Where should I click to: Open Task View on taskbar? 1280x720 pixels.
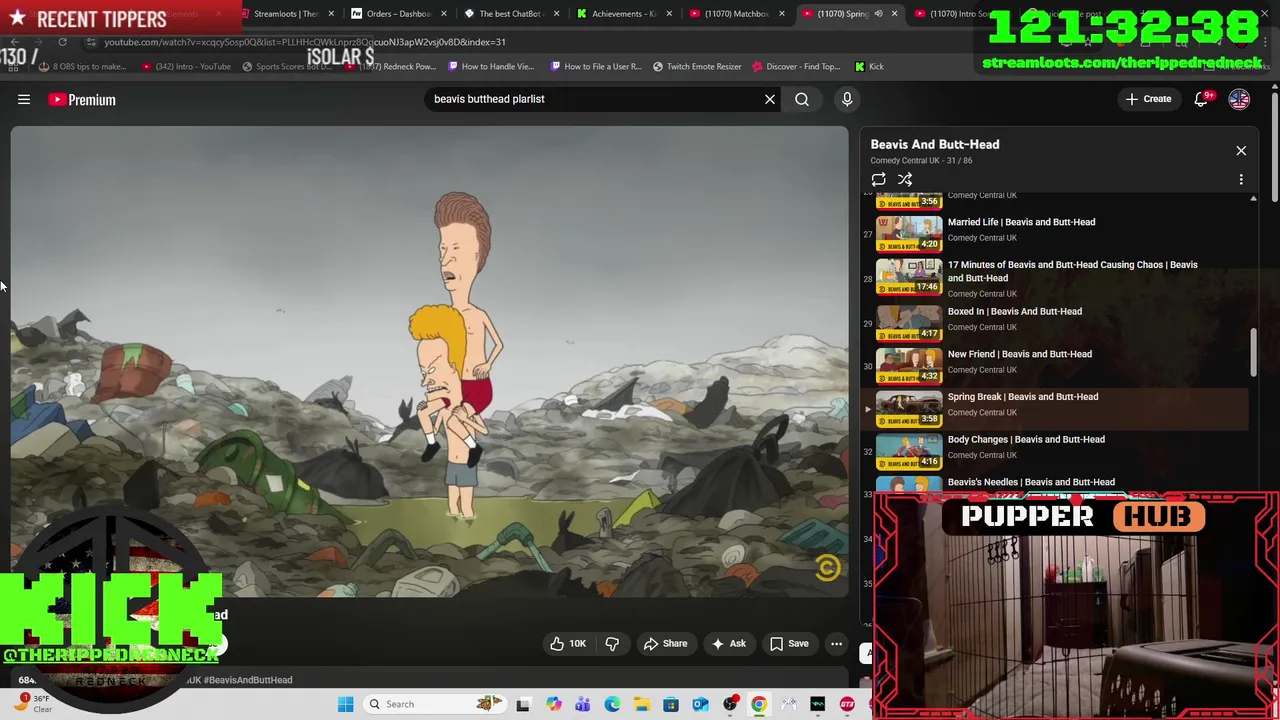tap(523, 704)
